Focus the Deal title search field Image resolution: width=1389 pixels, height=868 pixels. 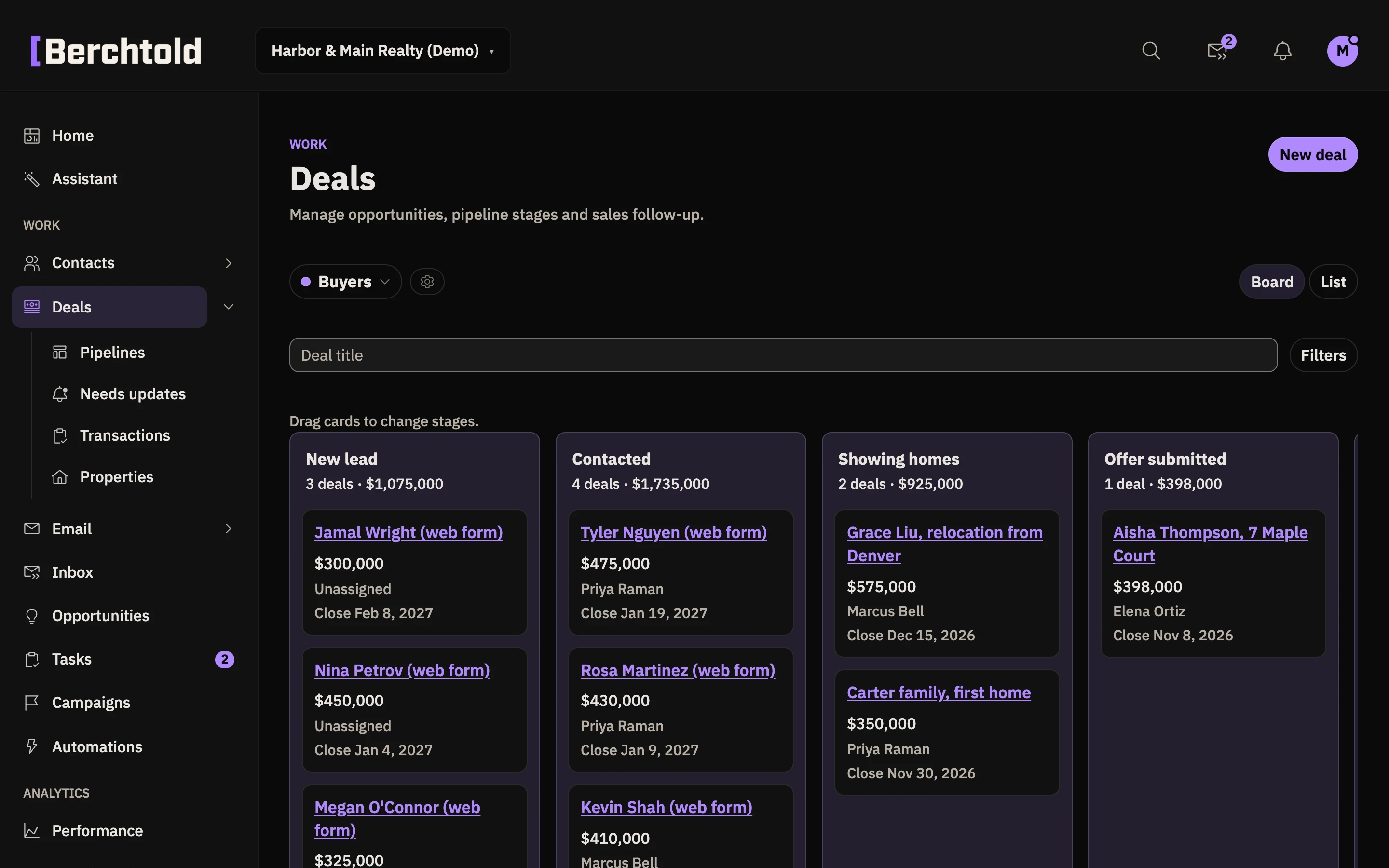[x=783, y=355]
